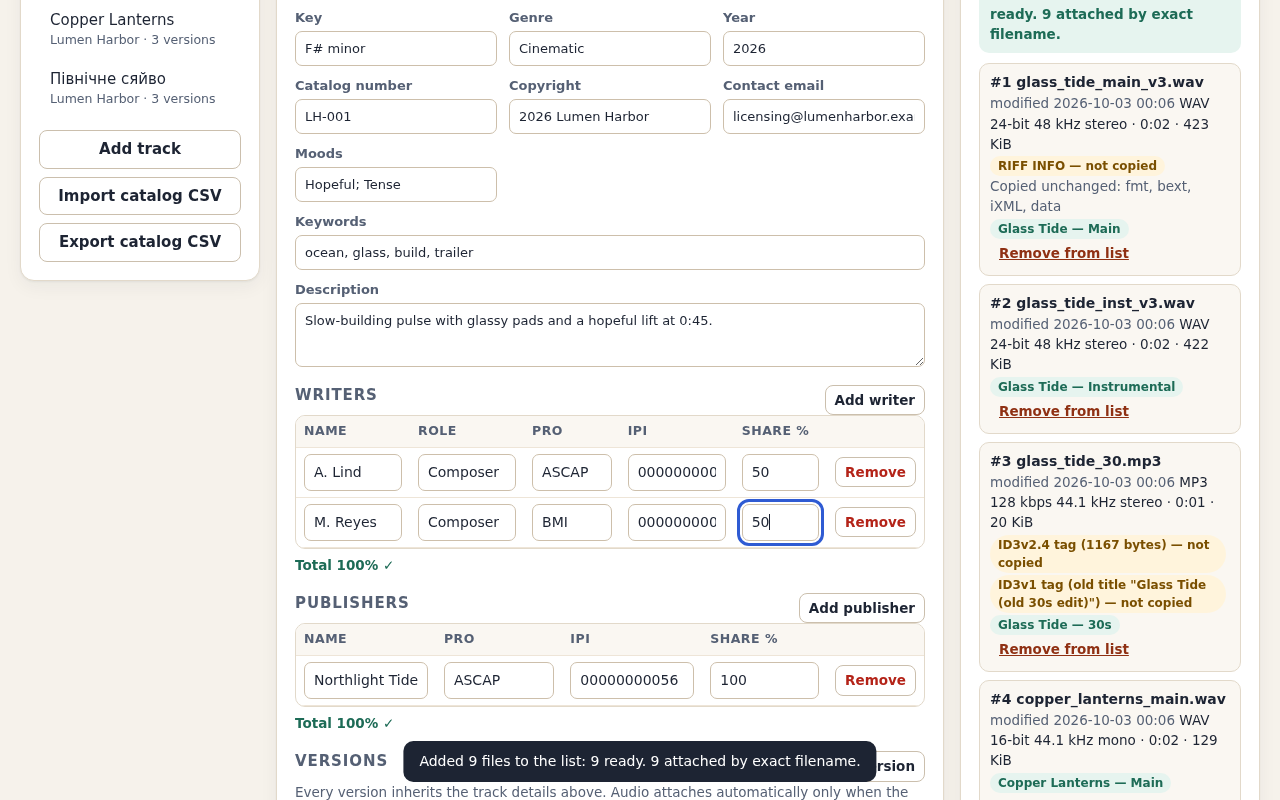Image resolution: width=1280 pixels, height=800 pixels.
Task: Click the Glass Tide — Instrumental tag
Action: [1086, 387]
